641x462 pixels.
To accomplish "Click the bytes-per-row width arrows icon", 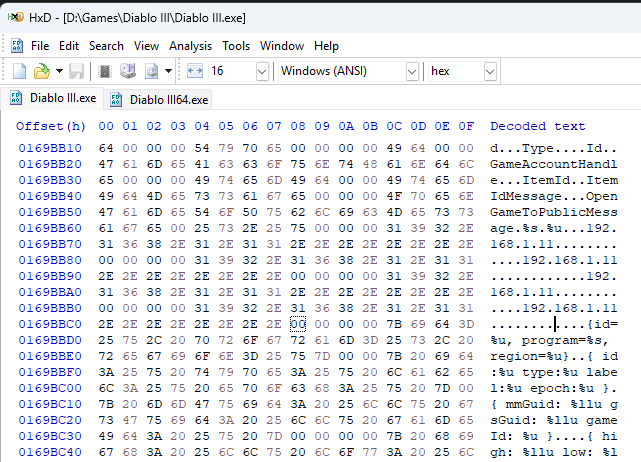I will pos(195,71).
